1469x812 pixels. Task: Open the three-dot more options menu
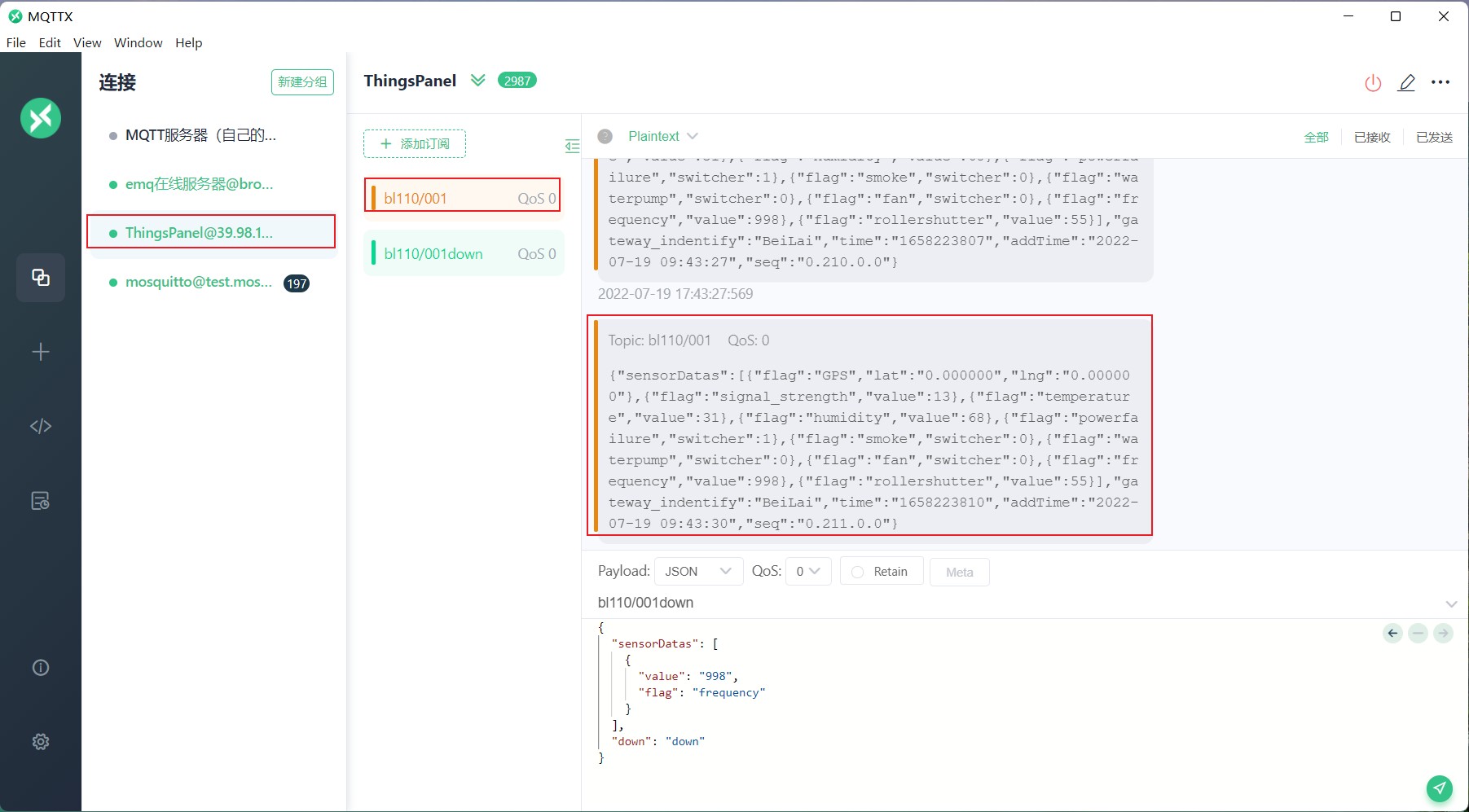[1440, 82]
